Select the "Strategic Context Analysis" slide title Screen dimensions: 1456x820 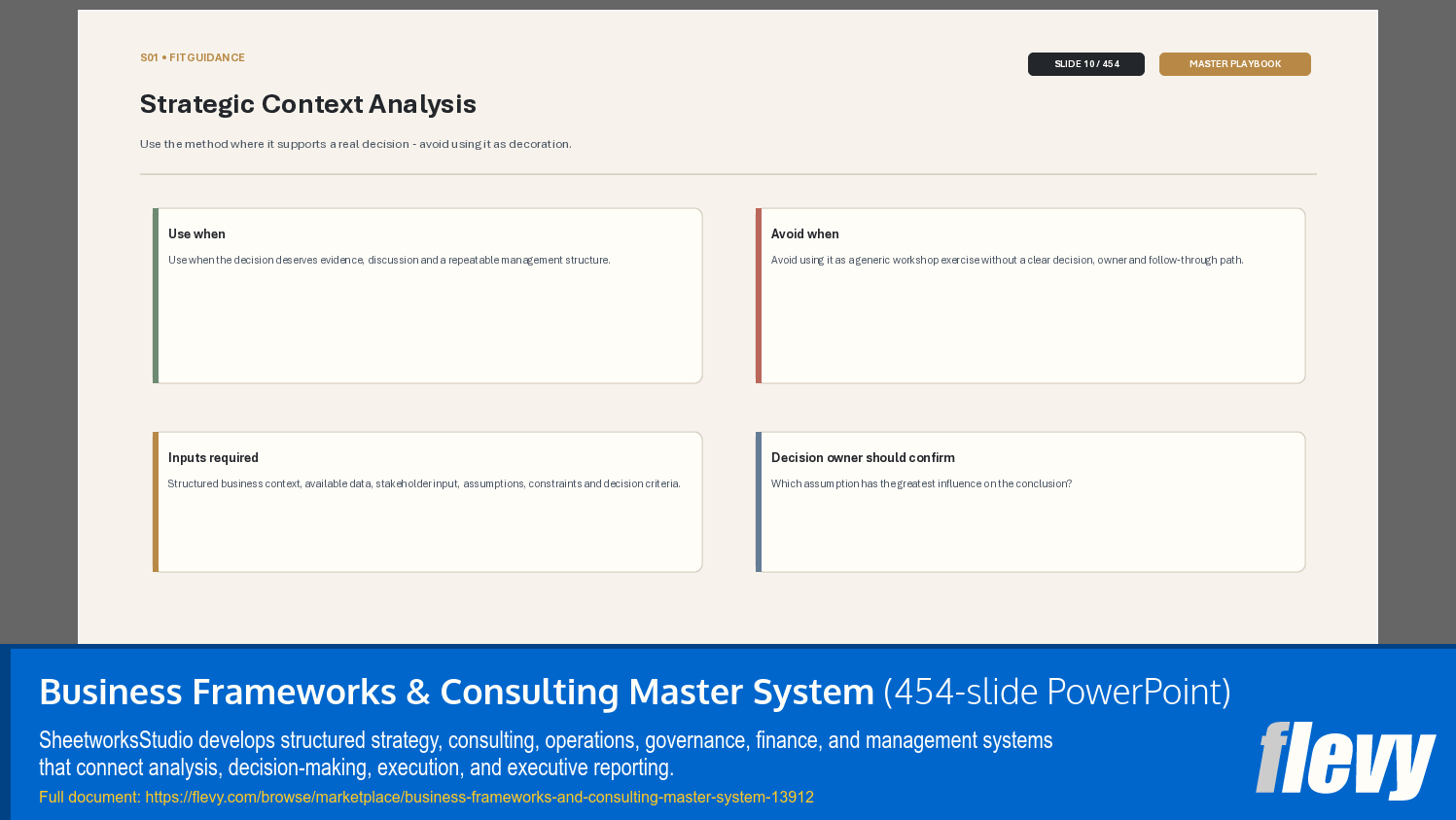pos(308,104)
